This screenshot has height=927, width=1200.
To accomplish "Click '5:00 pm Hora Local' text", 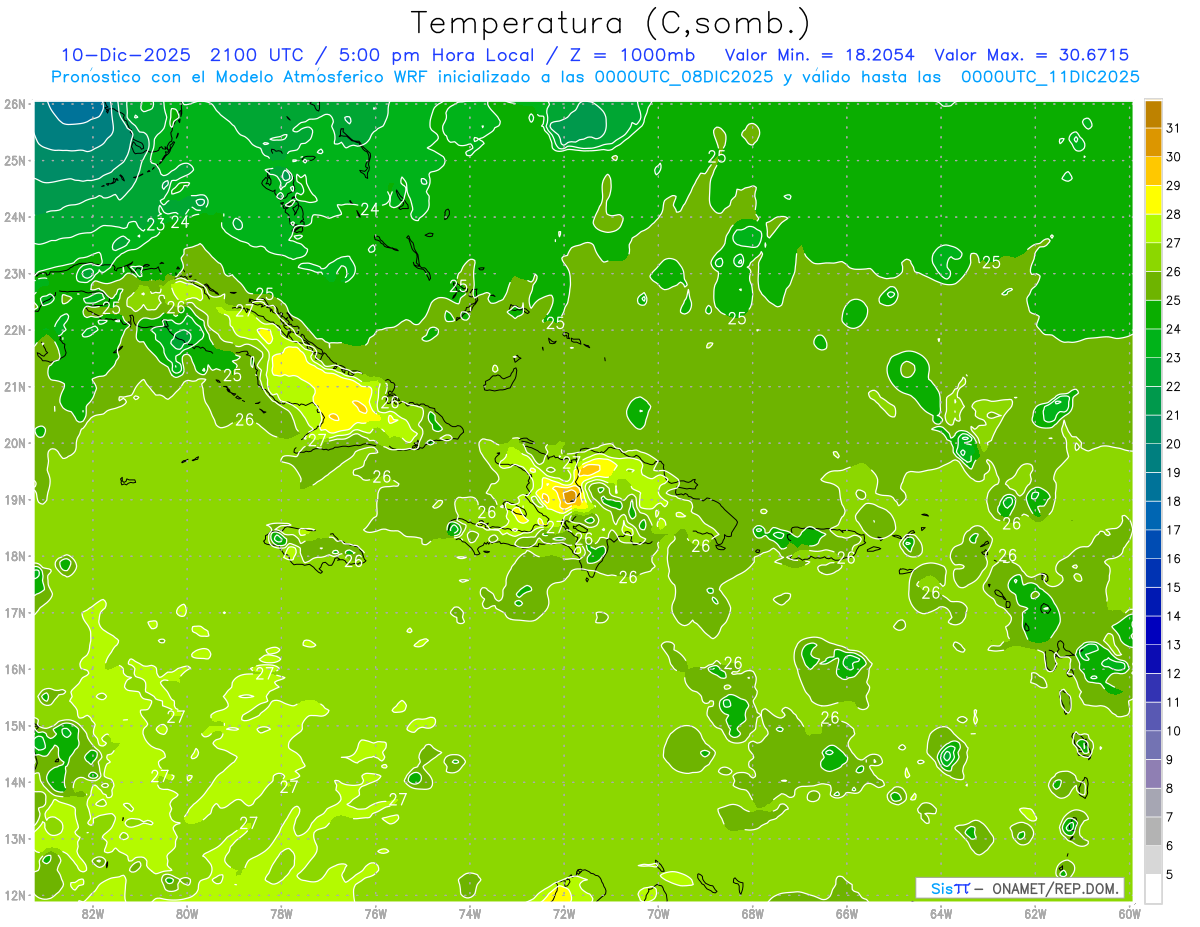I will 435,55.
